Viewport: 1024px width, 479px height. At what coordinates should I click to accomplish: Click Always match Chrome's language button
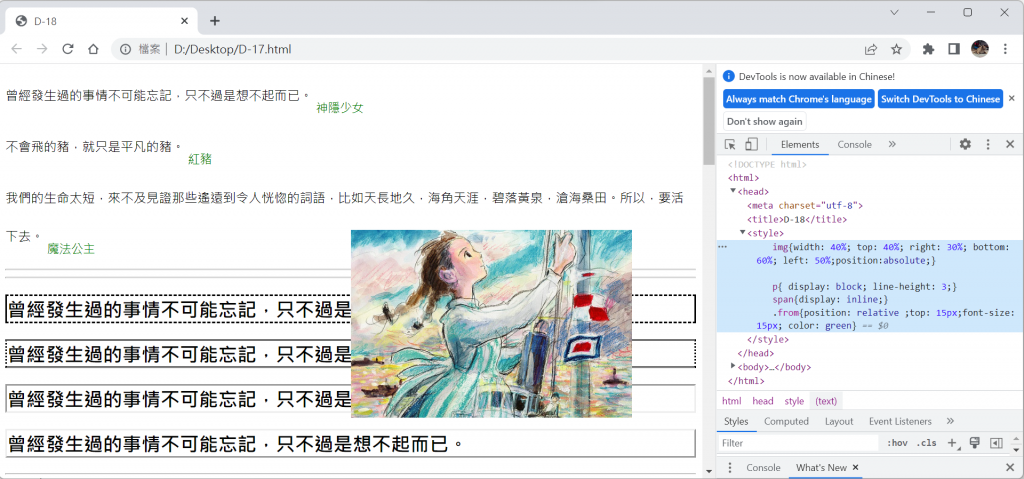coord(799,99)
